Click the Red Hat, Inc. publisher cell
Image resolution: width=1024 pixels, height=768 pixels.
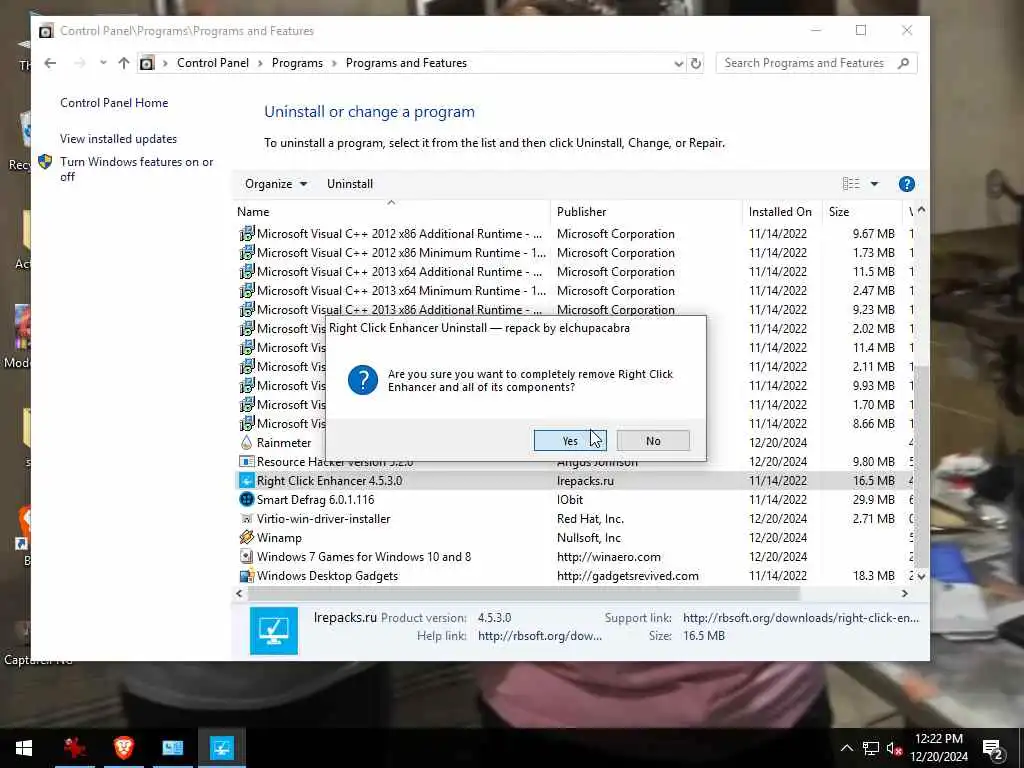click(x=590, y=519)
